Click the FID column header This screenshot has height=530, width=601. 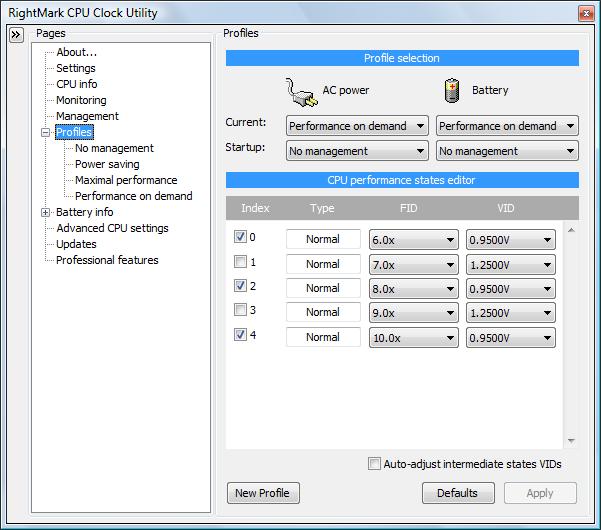pos(408,208)
